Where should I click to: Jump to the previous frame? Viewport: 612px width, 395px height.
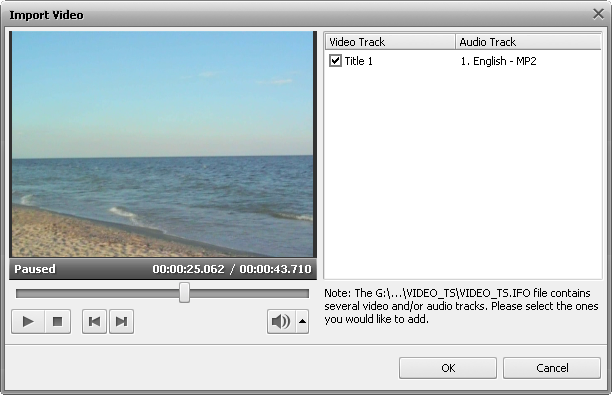[94, 322]
